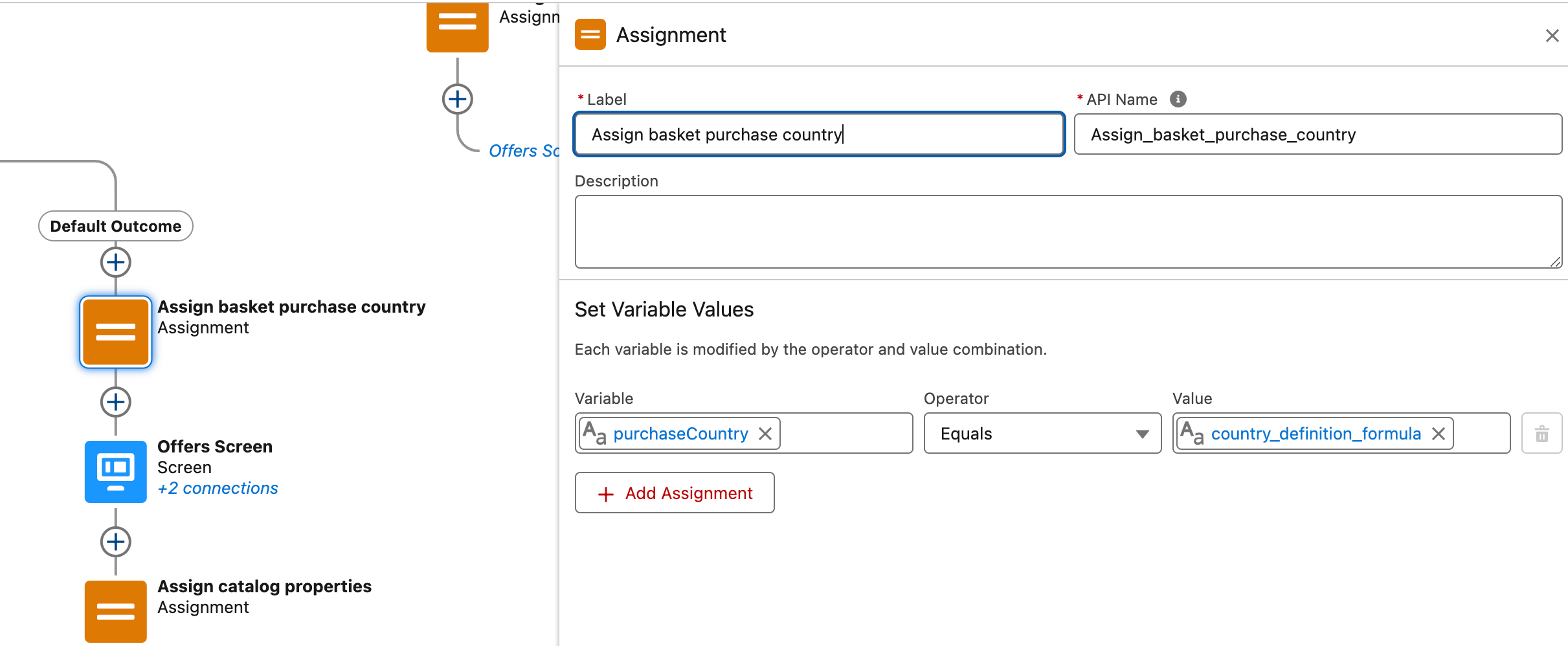Open the +2 connections link
This screenshot has height=646, width=1568.
[x=218, y=488]
